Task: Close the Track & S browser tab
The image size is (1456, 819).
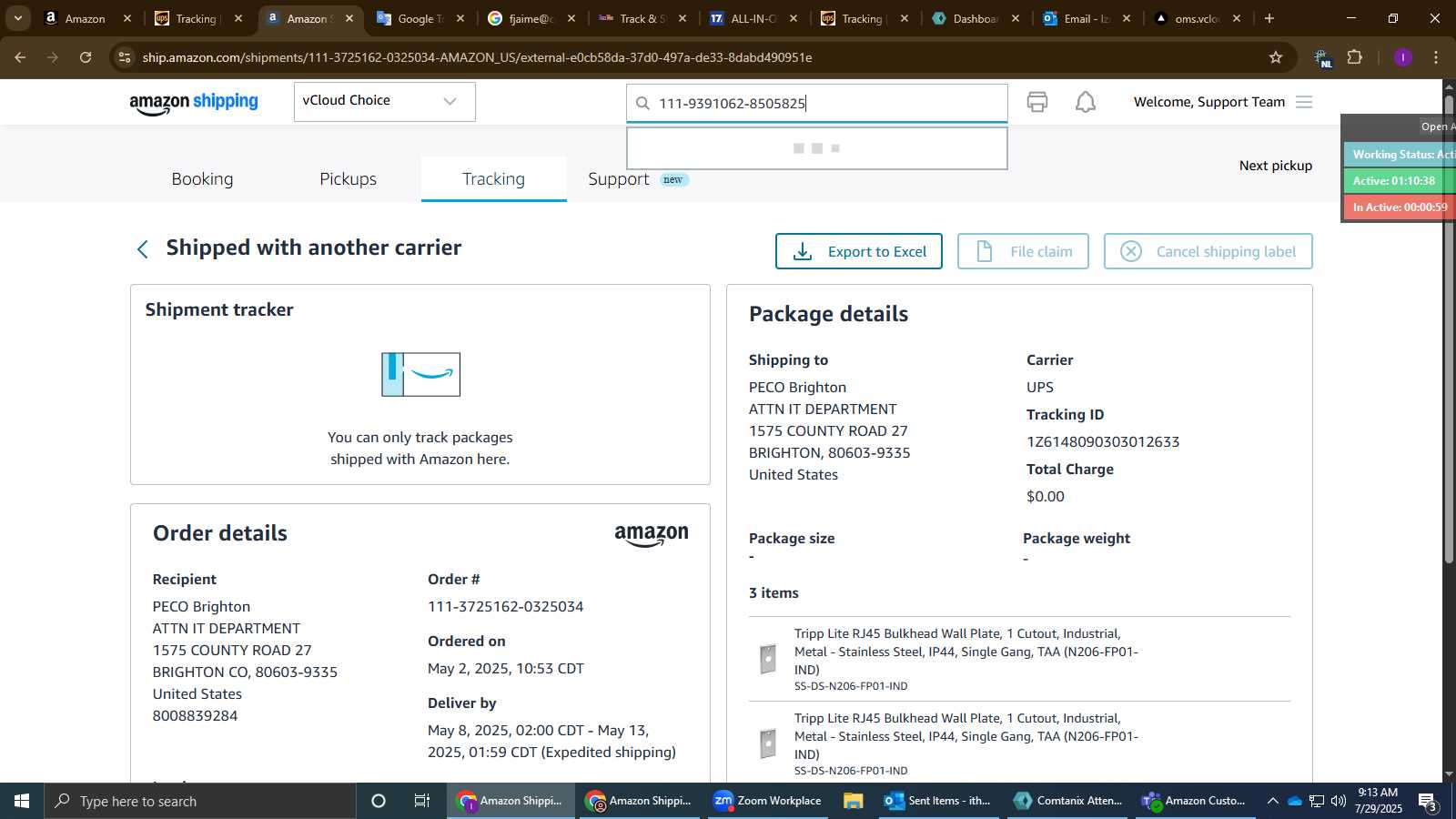Action: point(682,18)
